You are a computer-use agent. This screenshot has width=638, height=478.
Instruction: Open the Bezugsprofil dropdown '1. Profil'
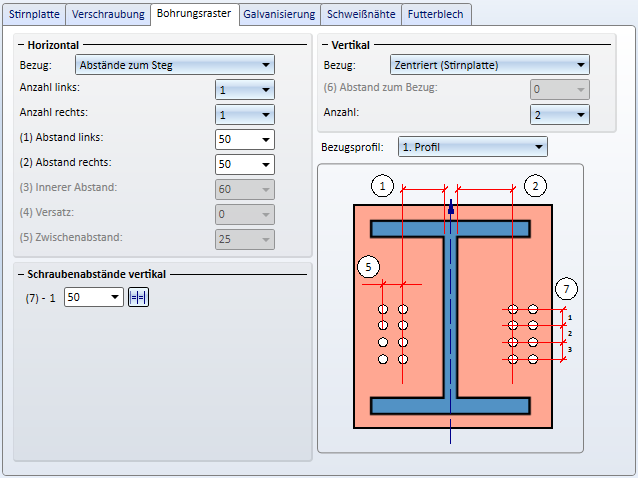473,147
